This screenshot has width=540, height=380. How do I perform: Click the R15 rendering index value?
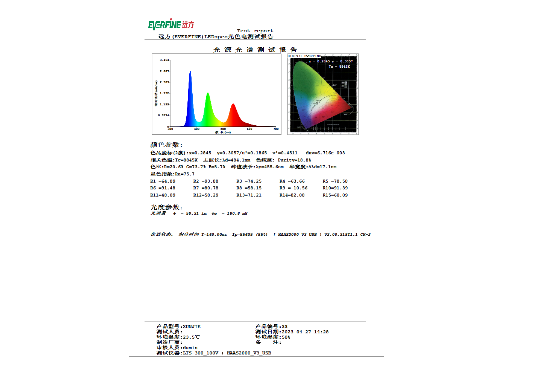335,195
